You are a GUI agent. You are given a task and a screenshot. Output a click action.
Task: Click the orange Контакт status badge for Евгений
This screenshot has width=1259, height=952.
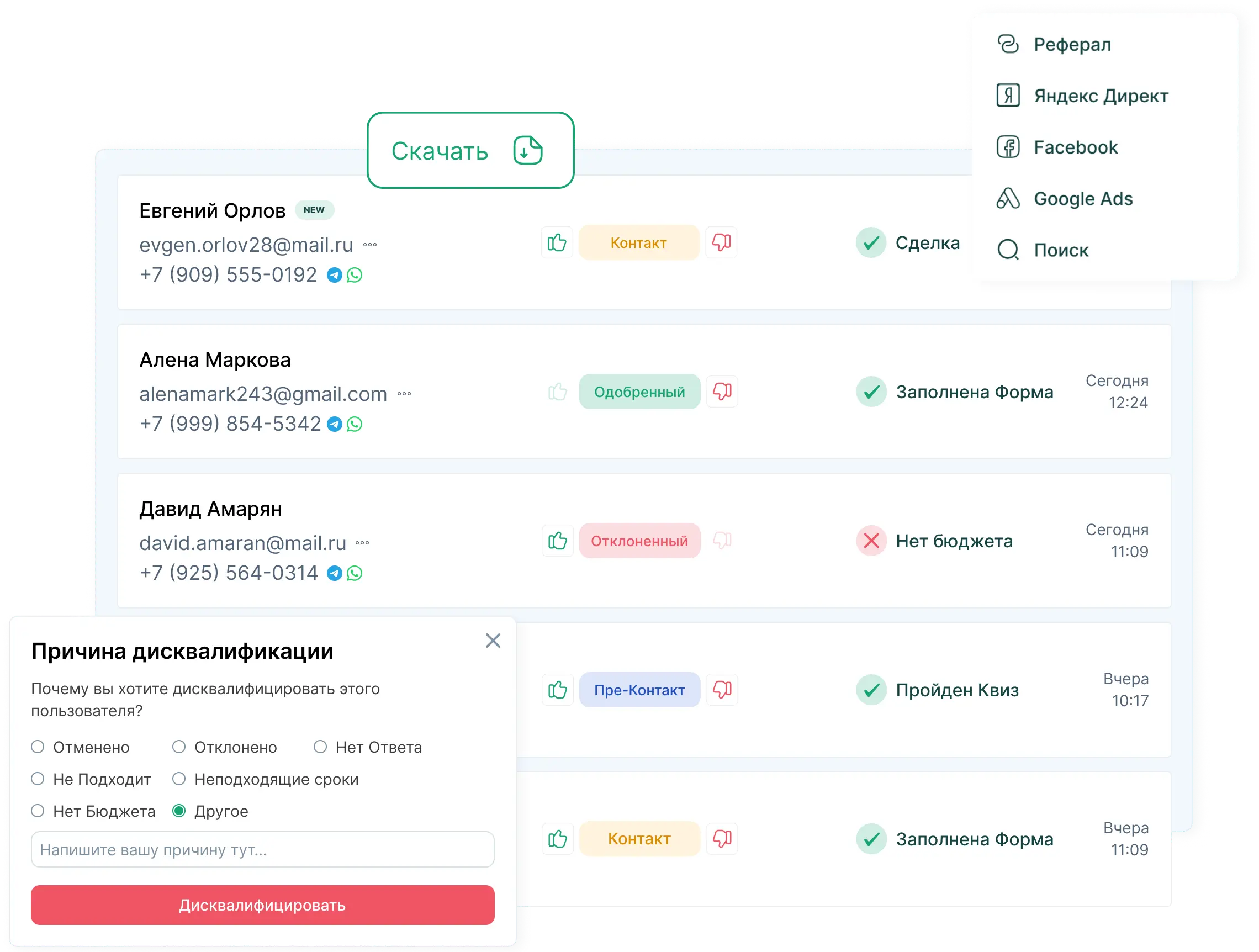pyautogui.click(x=638, y=243)
